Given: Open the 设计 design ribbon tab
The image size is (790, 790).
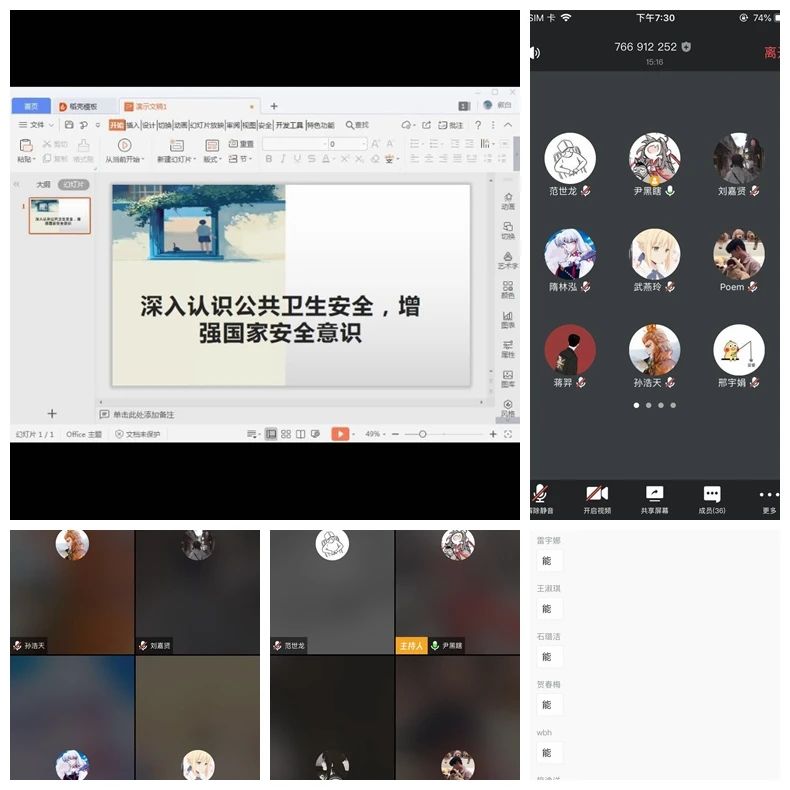Looking at the screenshot, I should click(148, 125).
